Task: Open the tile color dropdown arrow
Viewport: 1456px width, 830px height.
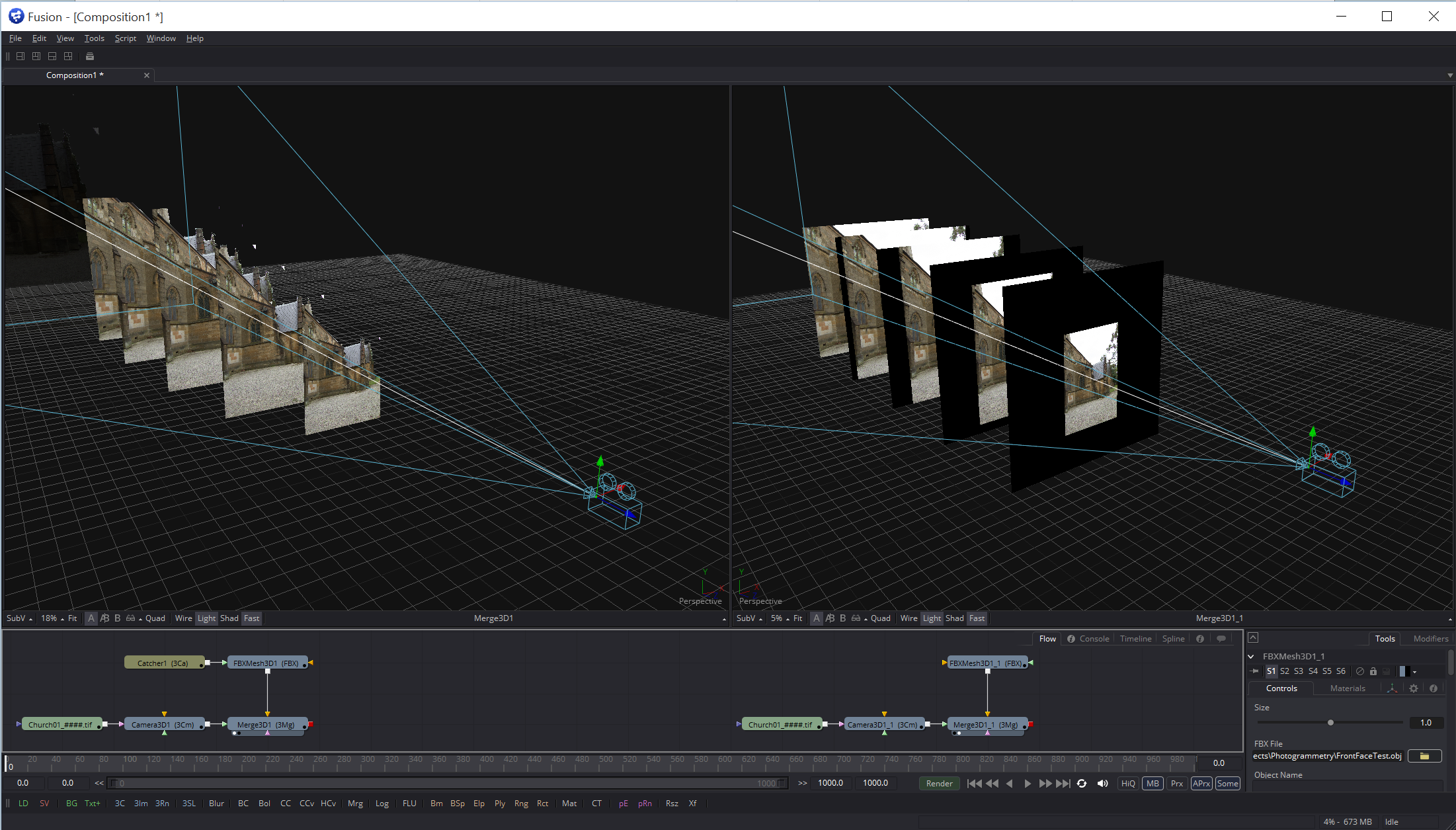Action: 1414,672
